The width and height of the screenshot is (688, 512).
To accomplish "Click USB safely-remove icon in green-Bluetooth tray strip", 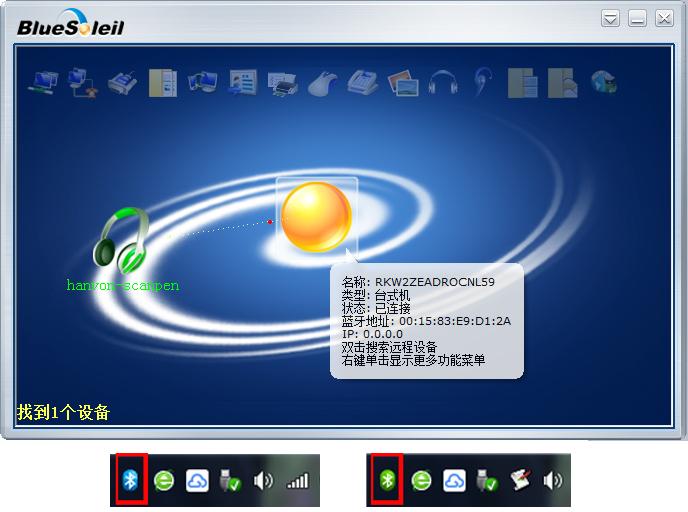I will point(487,481).
